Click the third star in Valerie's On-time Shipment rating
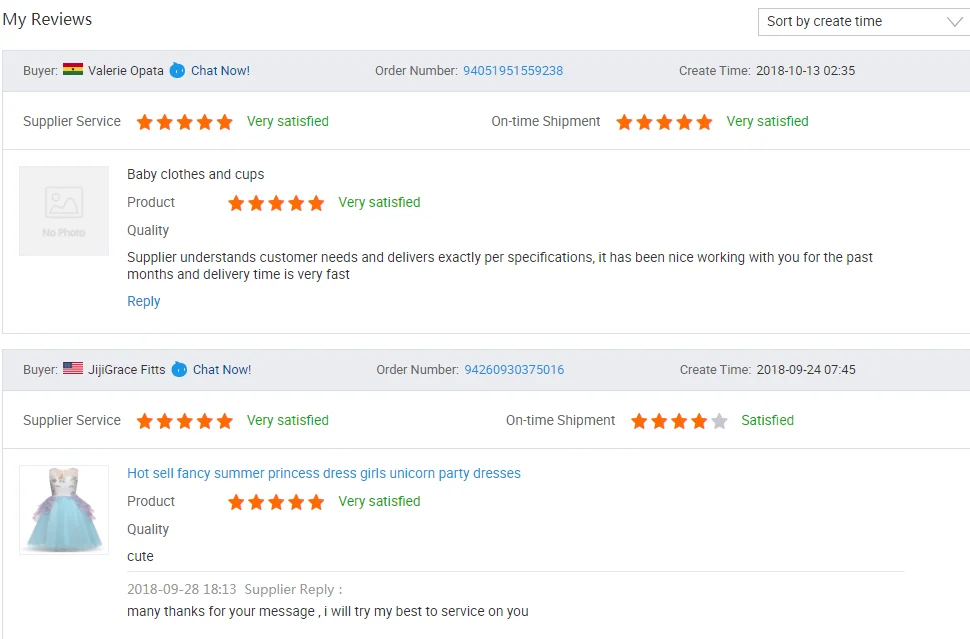Viewport: 970px width, 639px height. pyautogui.click(x=664, y=122)
